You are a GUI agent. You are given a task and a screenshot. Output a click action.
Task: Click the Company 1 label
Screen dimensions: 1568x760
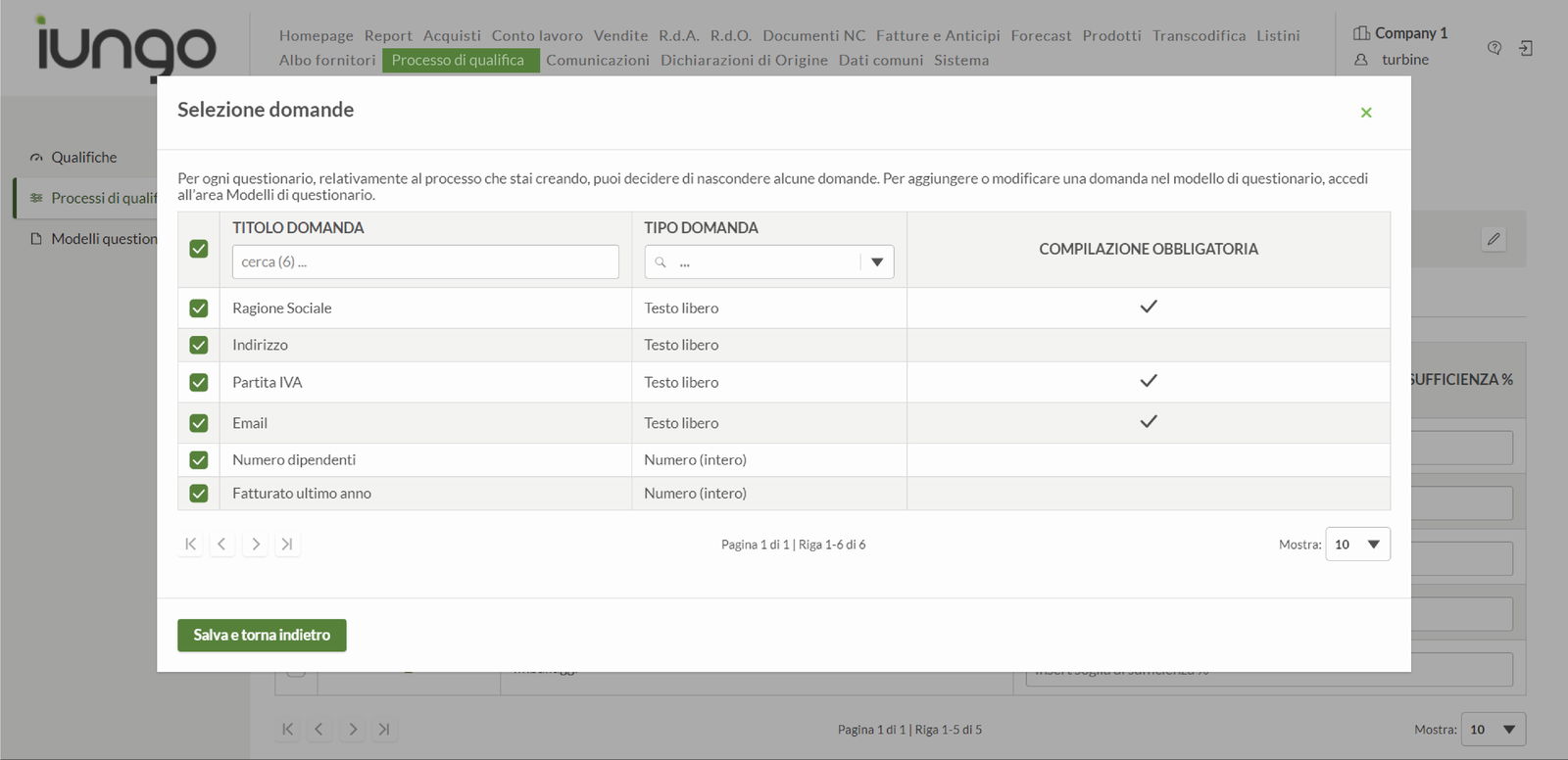1411,33
